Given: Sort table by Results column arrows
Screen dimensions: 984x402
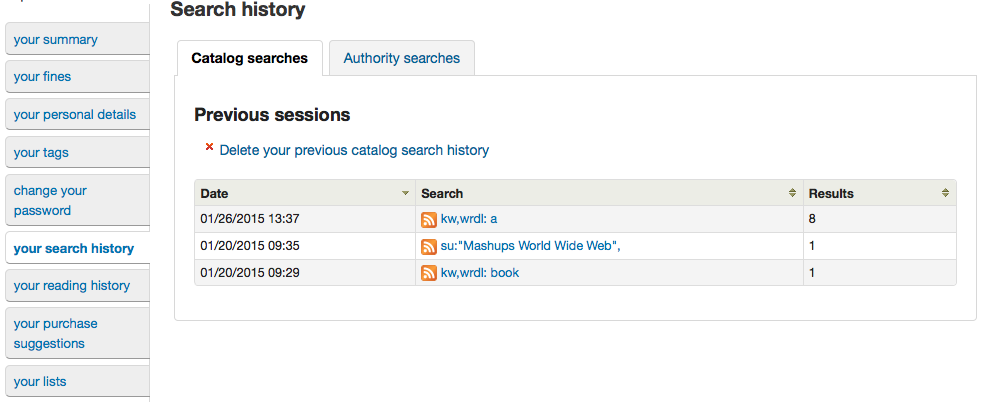Looking at the screenshot, I should (945, 193).
